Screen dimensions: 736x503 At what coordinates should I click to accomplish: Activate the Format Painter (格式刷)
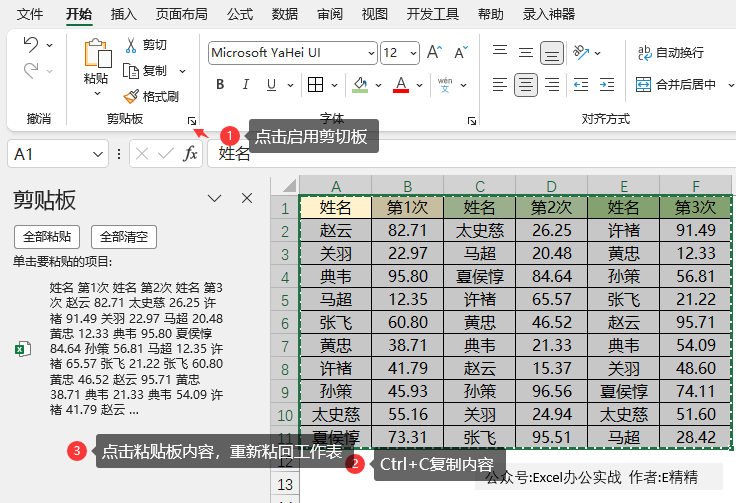(x=131, y=97)
